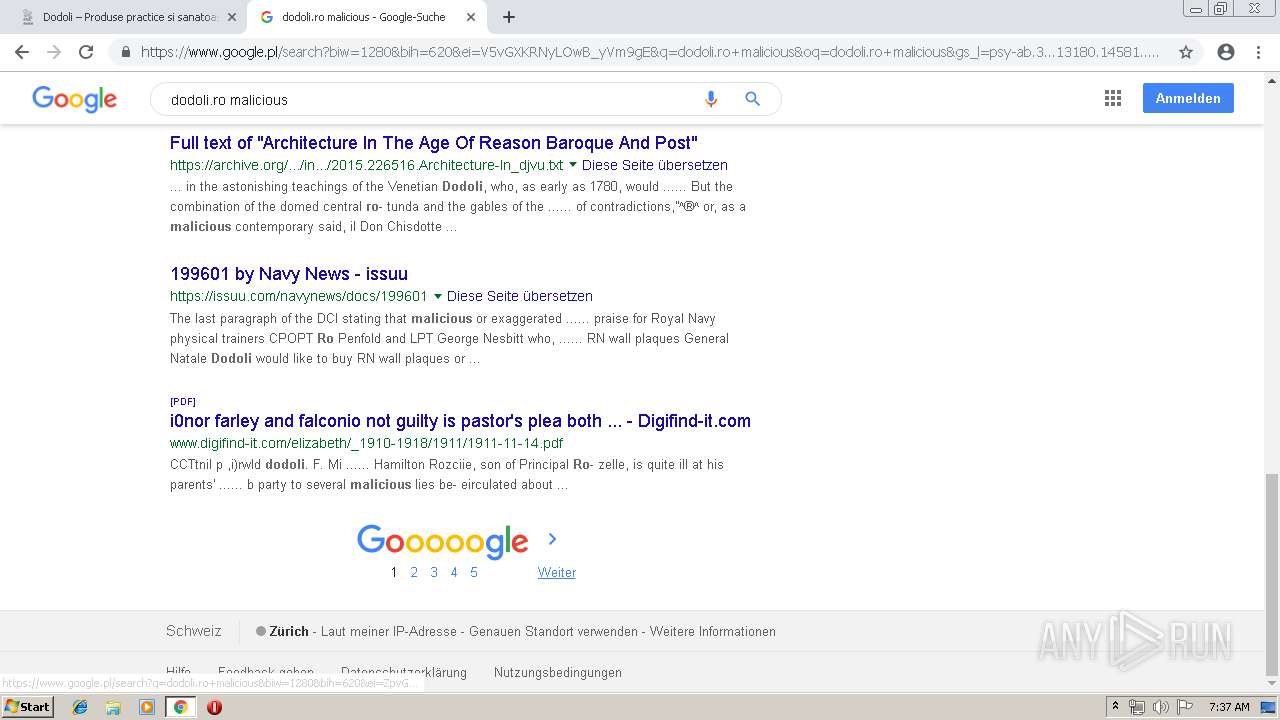Image resolution: width=1280 pixels, height=720 pixels.
Task: Expand the archive.org result dropdown arrow
Action: coord(573,165)
